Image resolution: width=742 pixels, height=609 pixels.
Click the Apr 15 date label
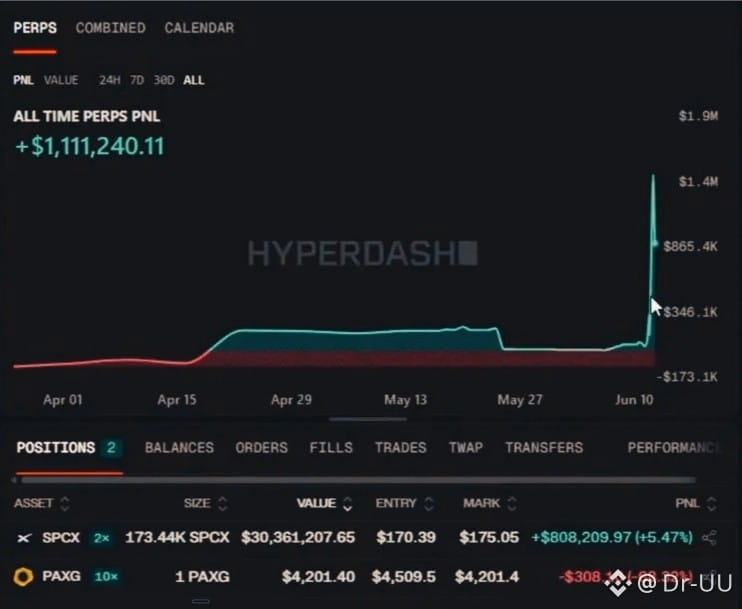click(177, 400)
